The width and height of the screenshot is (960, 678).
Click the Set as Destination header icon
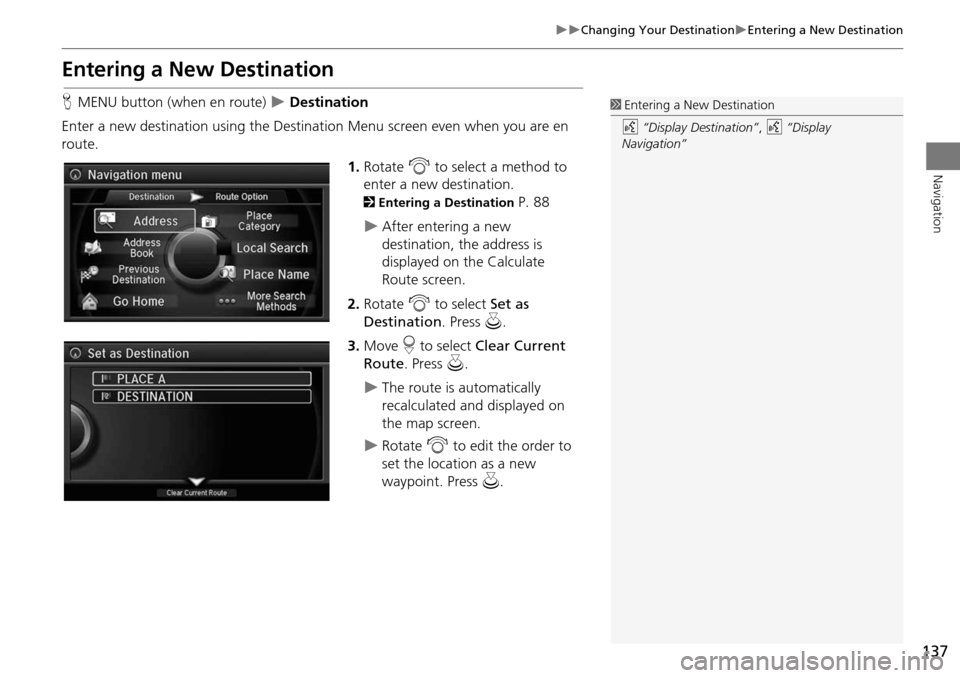tap(75, 353)
